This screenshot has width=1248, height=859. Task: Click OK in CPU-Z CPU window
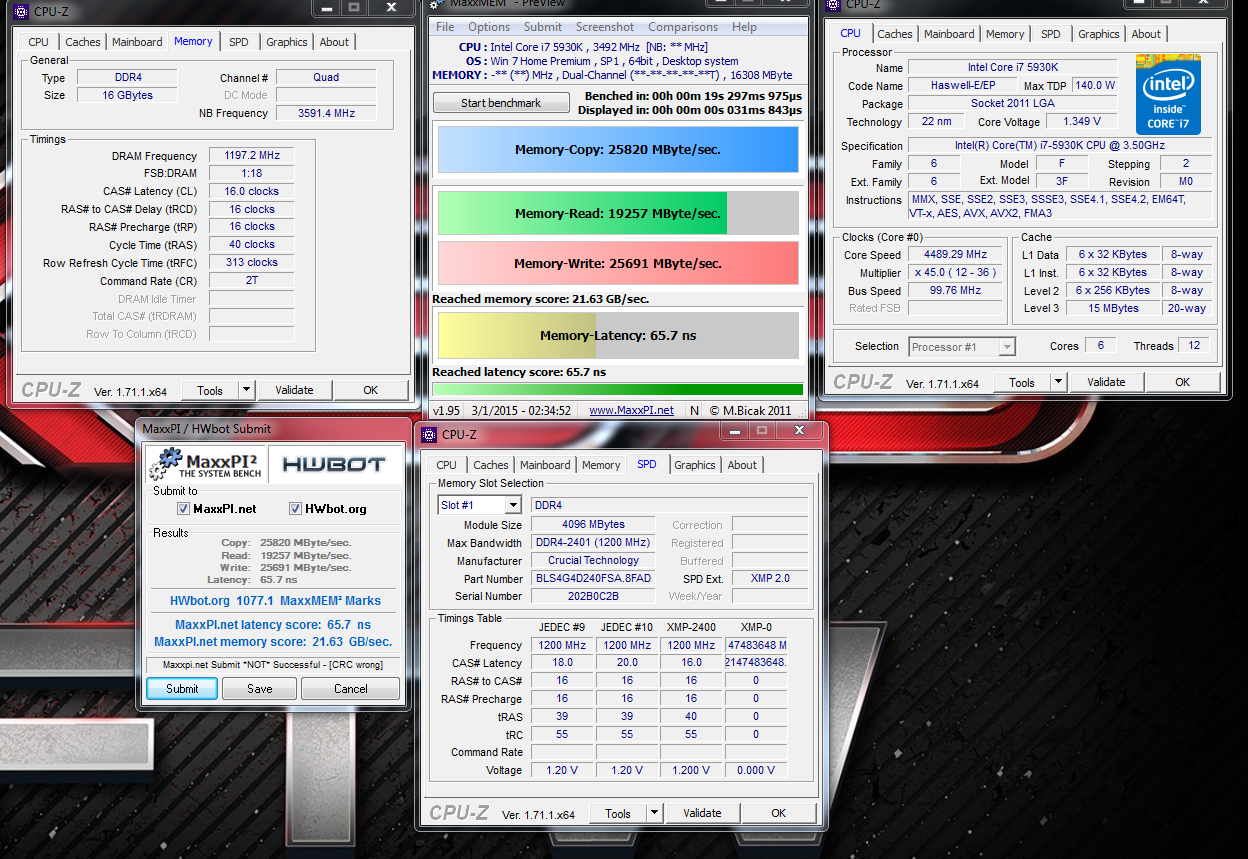1183,383
